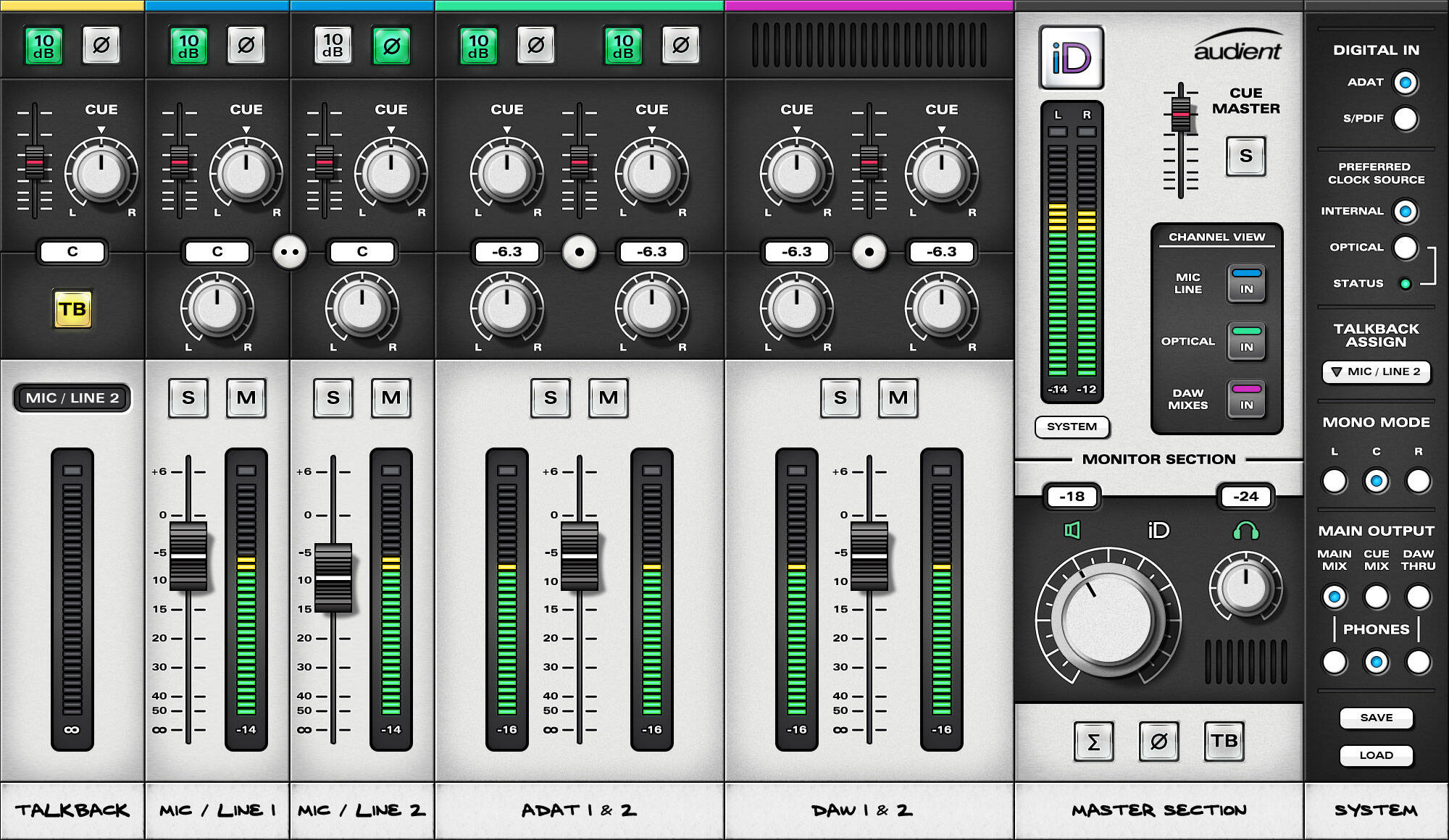Click the SYSTEM button under the meters

pos(1072,427)
